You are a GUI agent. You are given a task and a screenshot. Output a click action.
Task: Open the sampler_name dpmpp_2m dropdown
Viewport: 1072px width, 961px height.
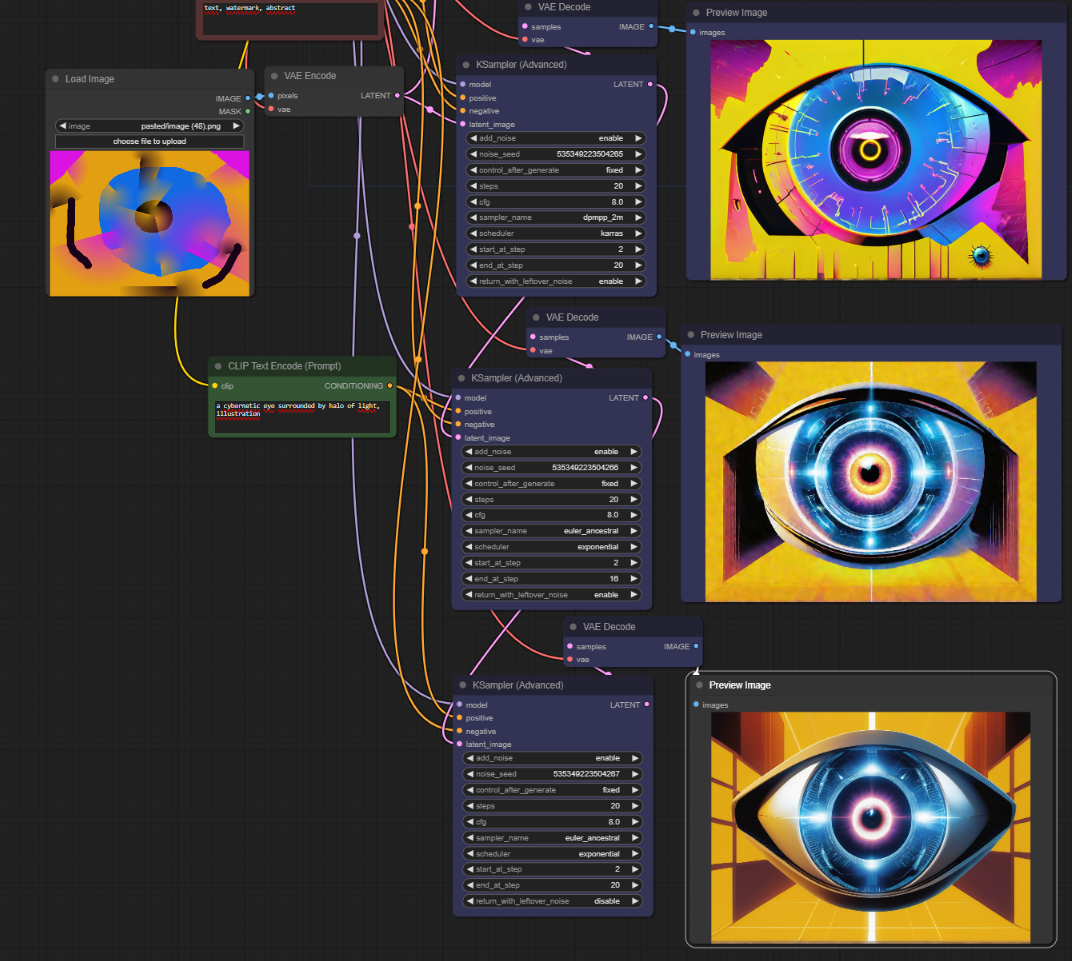pos(556,217)
